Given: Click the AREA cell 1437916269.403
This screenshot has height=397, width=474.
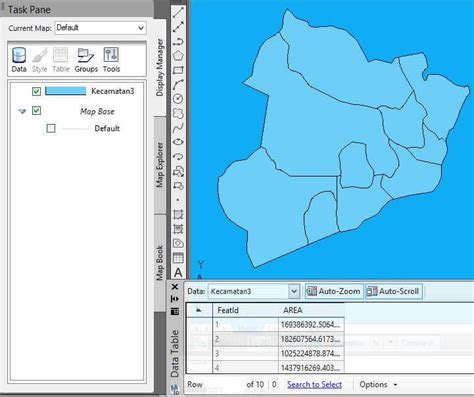Looking at the screenshot, I should tap(311, 367).
